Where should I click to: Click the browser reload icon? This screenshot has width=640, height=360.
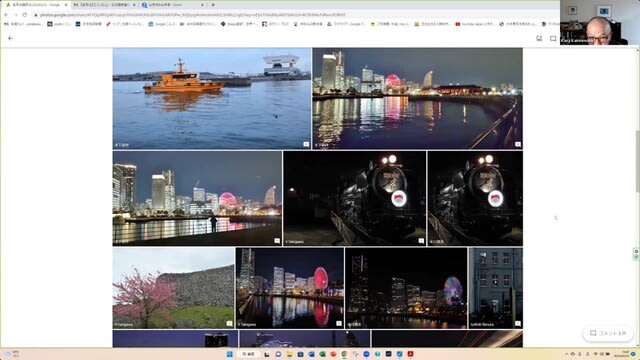coord(24,15)
